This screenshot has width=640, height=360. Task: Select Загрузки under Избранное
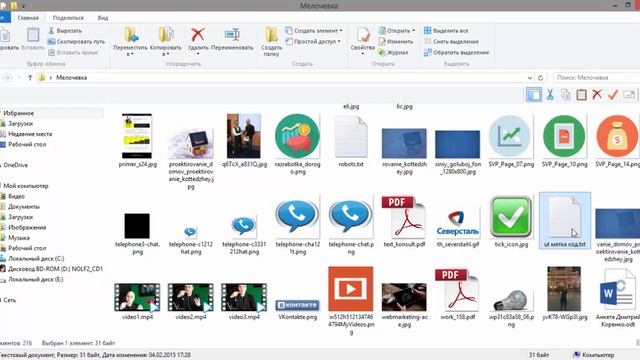tap(20, 123)
